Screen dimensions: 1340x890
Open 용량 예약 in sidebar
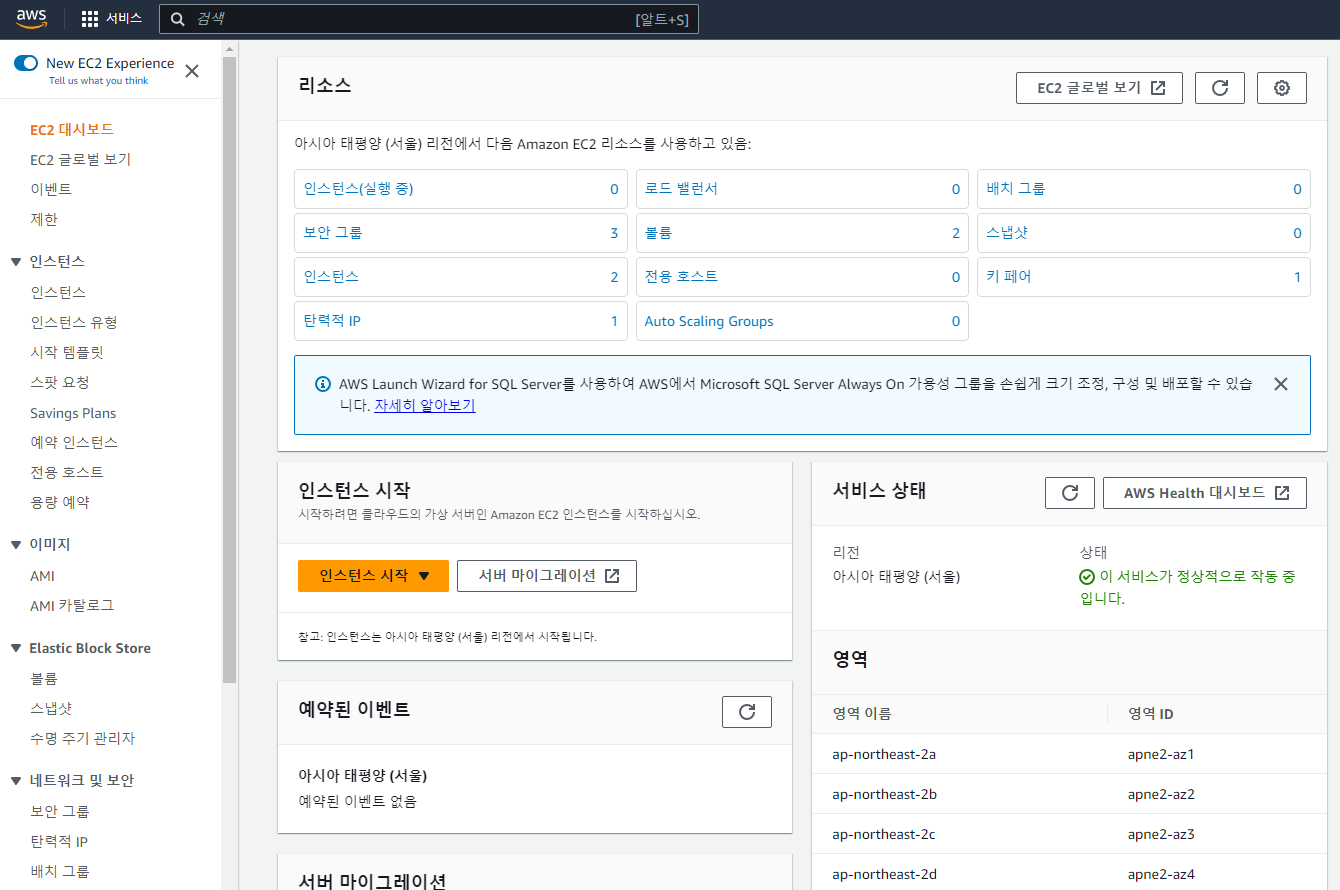[x=60, y=503]
